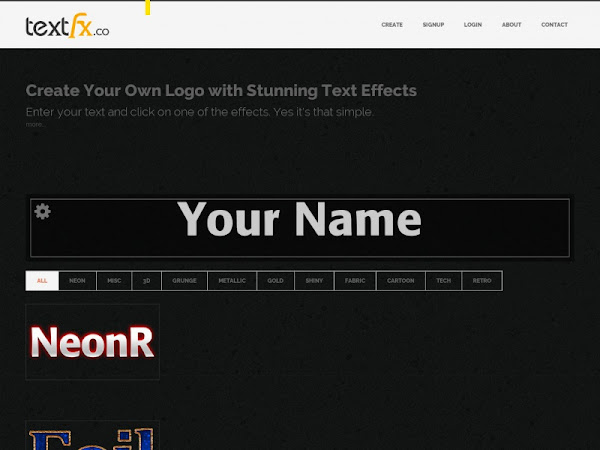Select the RETRO category tab
Screen dimensions: 600x450
pos(482,280)
